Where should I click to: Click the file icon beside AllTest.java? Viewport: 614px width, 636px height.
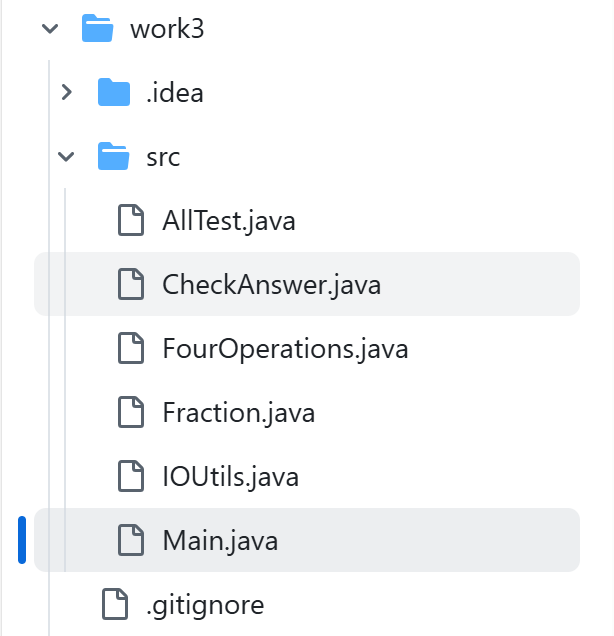[x=131, y=220]
